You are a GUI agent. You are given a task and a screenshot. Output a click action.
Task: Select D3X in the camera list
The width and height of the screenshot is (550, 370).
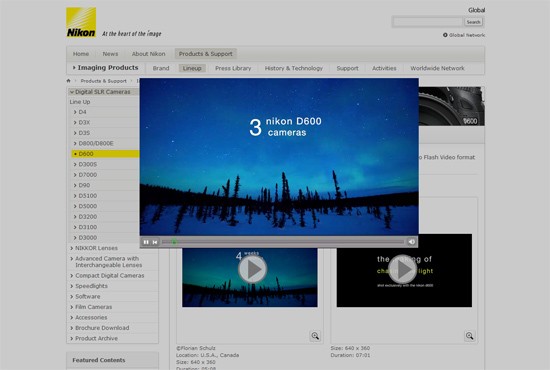pos(84,122)
